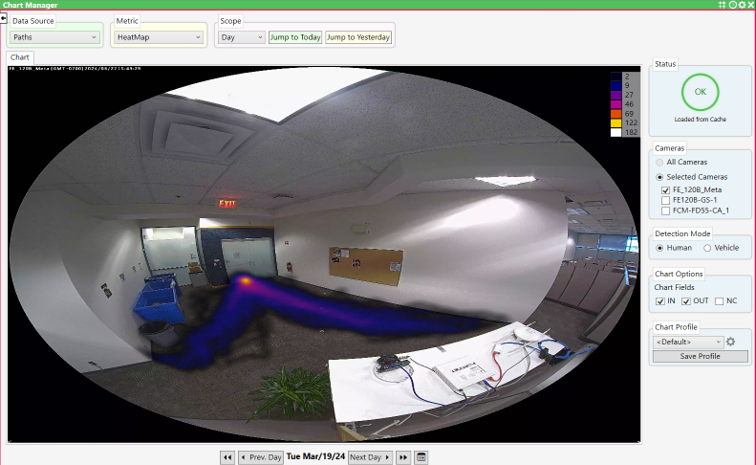Open the calendar date picker icon

421,457
